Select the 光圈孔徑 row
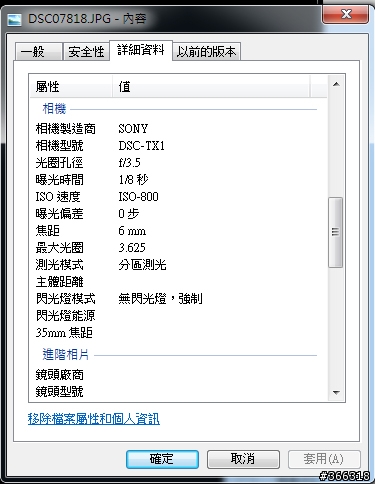This screenshot has height=484, width=375. click(173, 163)
